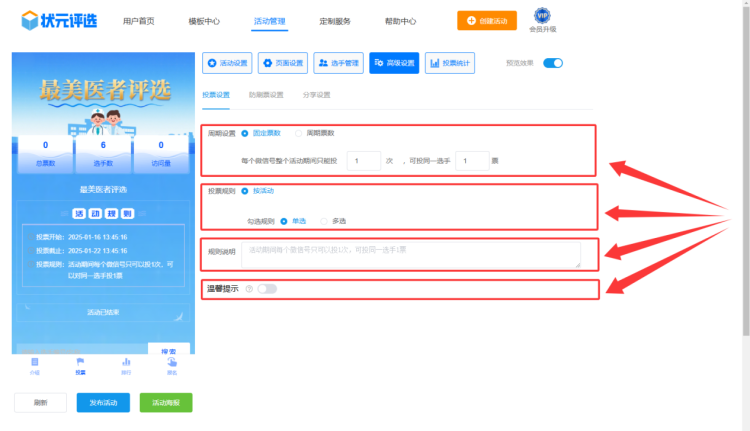This screenshot has height=431, width=750.
Task: Switch to the 分享设置 tab
Action: [316, 95]
